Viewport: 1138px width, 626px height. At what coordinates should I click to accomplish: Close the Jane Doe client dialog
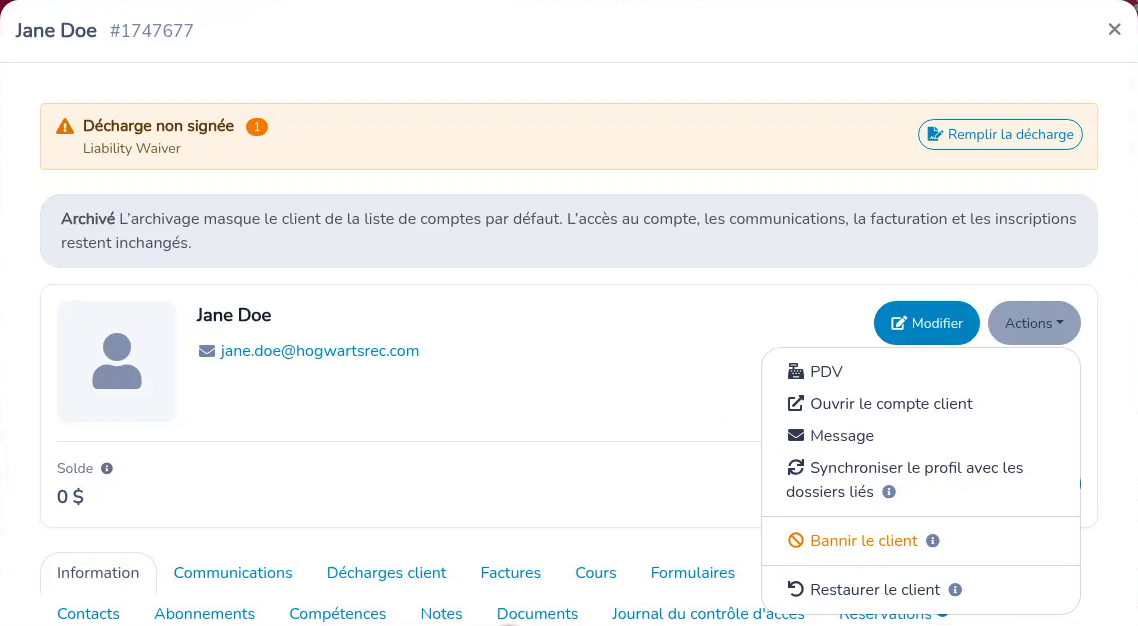[1115, 29]
